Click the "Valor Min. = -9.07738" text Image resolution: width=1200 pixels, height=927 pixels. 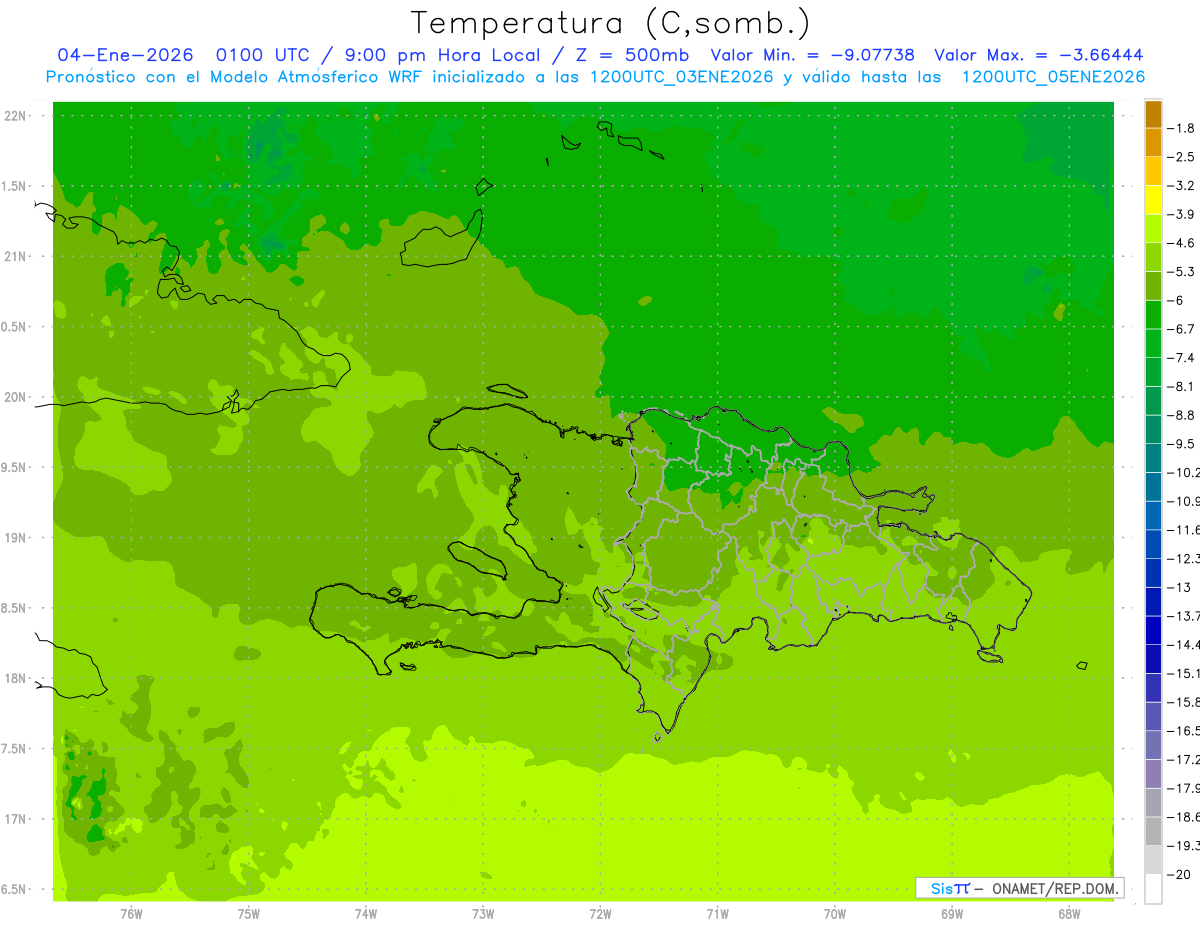pyautogui.click(x=812, y=55)
